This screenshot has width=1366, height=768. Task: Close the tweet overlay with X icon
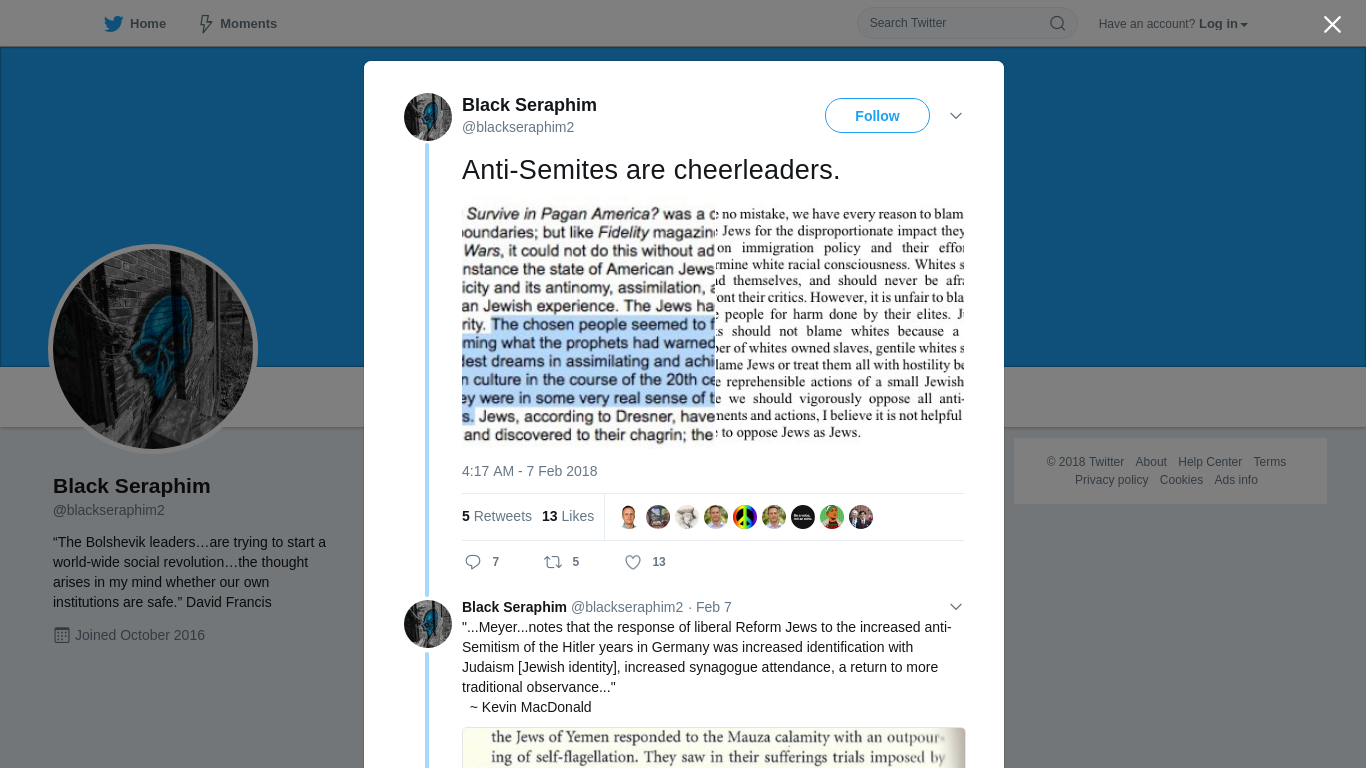coord(1332,24)
